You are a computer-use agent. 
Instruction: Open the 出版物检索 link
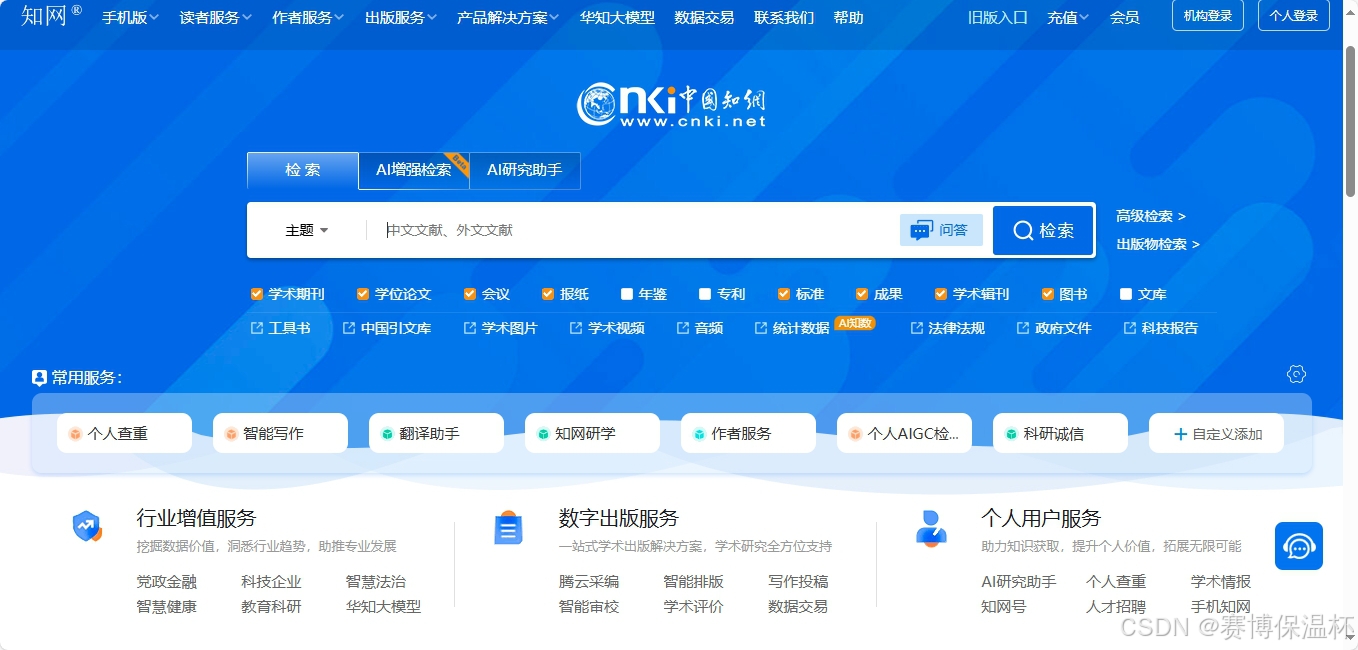1157,244
